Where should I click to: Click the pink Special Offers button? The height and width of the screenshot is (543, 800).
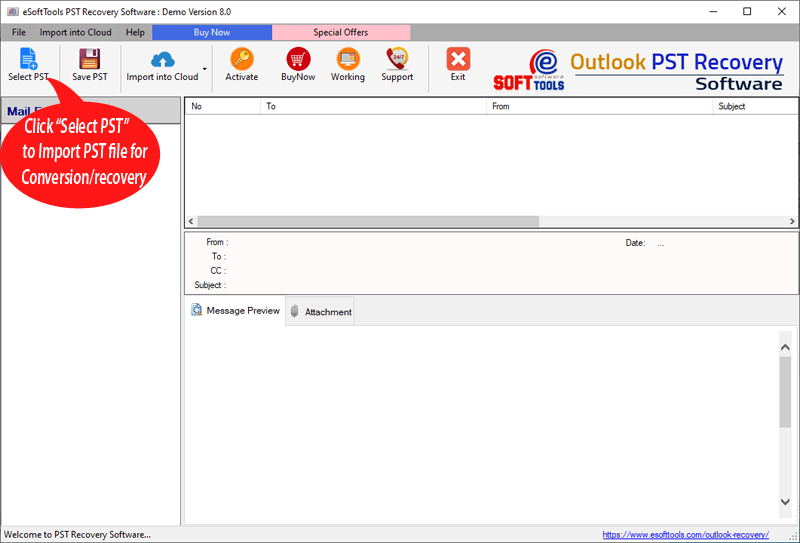(x=341, y=32)
